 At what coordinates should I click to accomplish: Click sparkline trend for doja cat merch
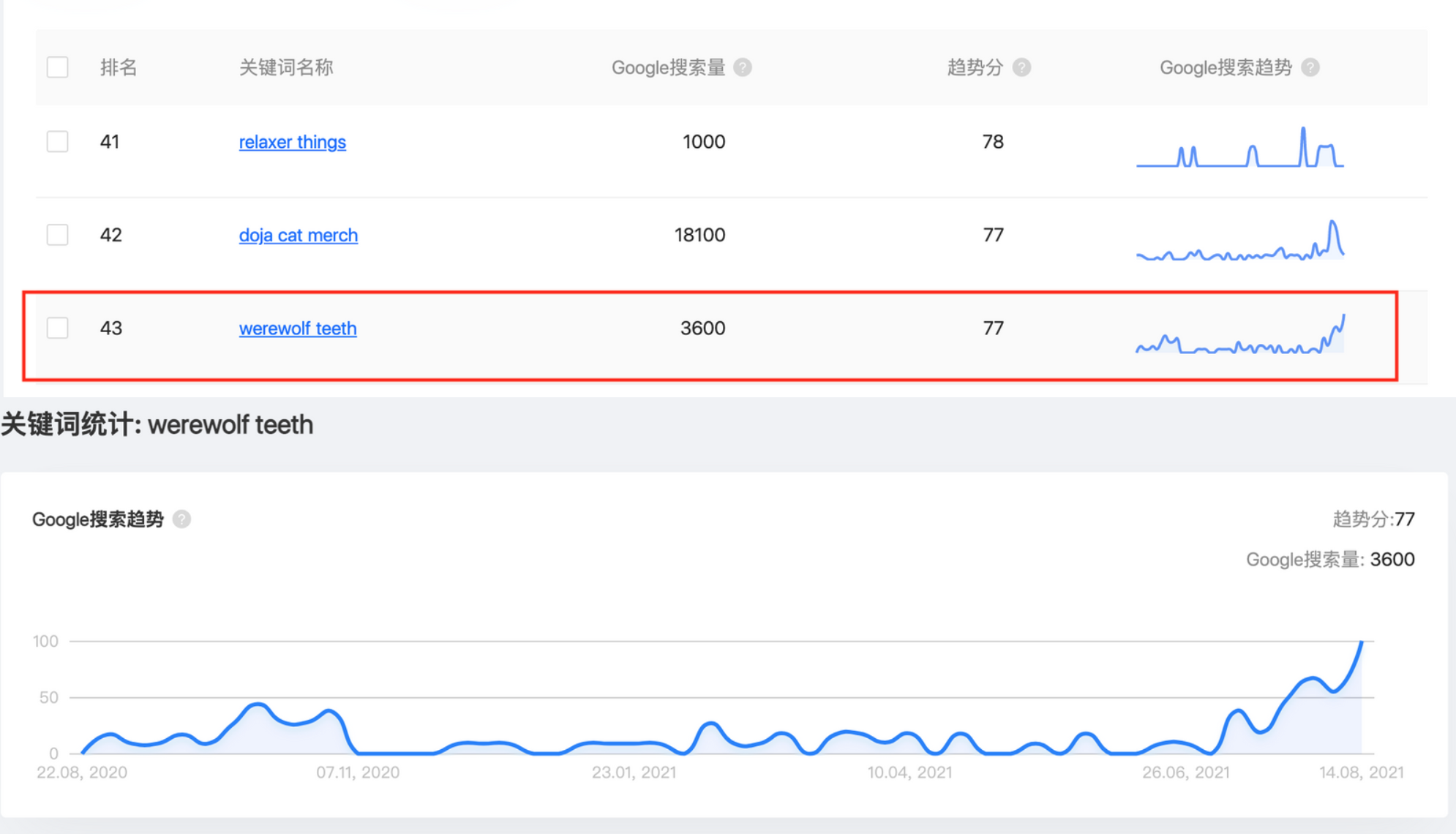1239,243
